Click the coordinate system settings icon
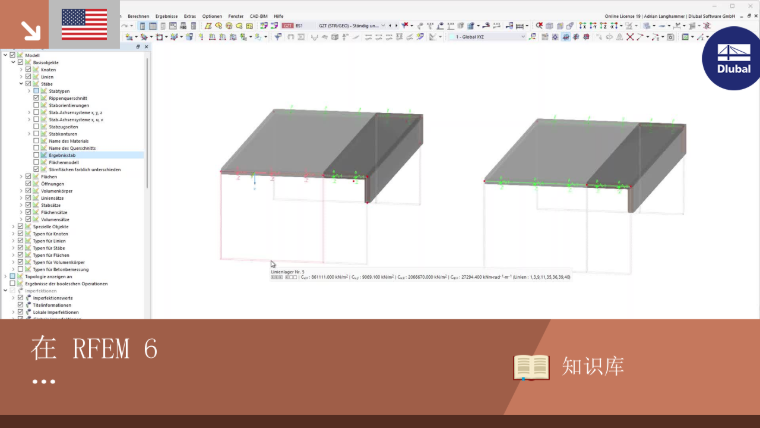760x428 pixels. pyautogui.click(x=533, y=37)
